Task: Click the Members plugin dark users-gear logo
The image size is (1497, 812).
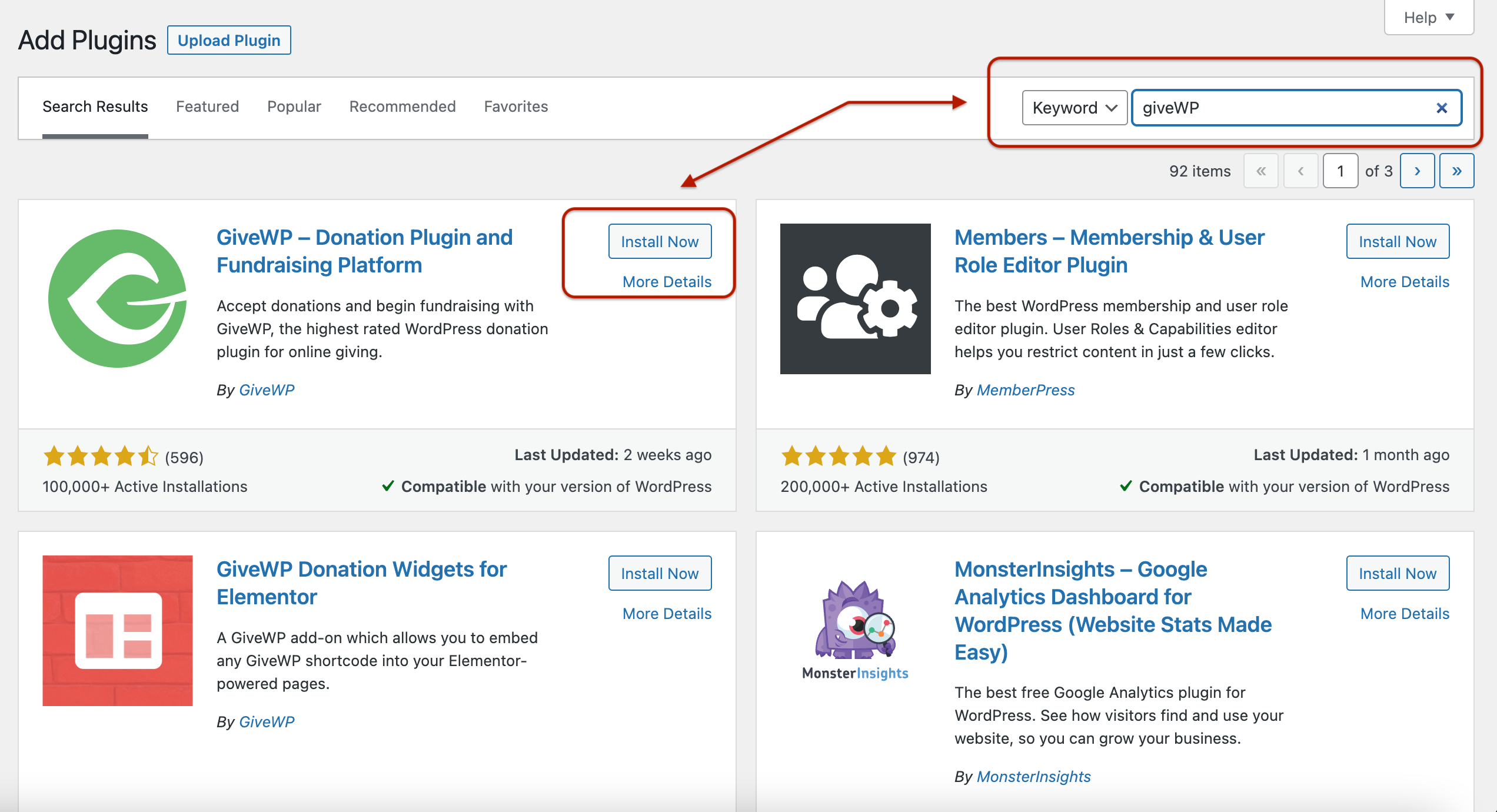Action: pyautogui.click(x=855, y=298)
